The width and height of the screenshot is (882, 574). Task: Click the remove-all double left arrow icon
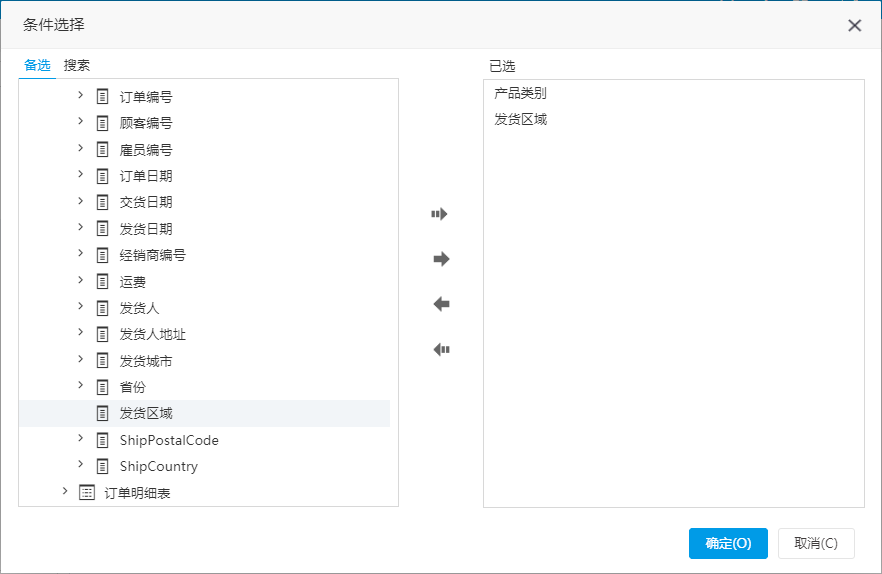(442, 349)
